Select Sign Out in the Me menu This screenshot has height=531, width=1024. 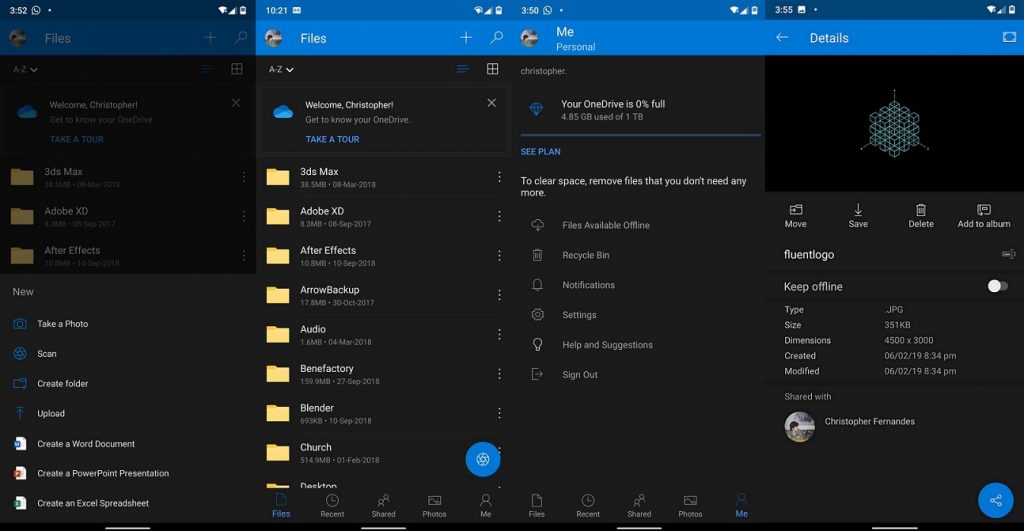[579, 375]
